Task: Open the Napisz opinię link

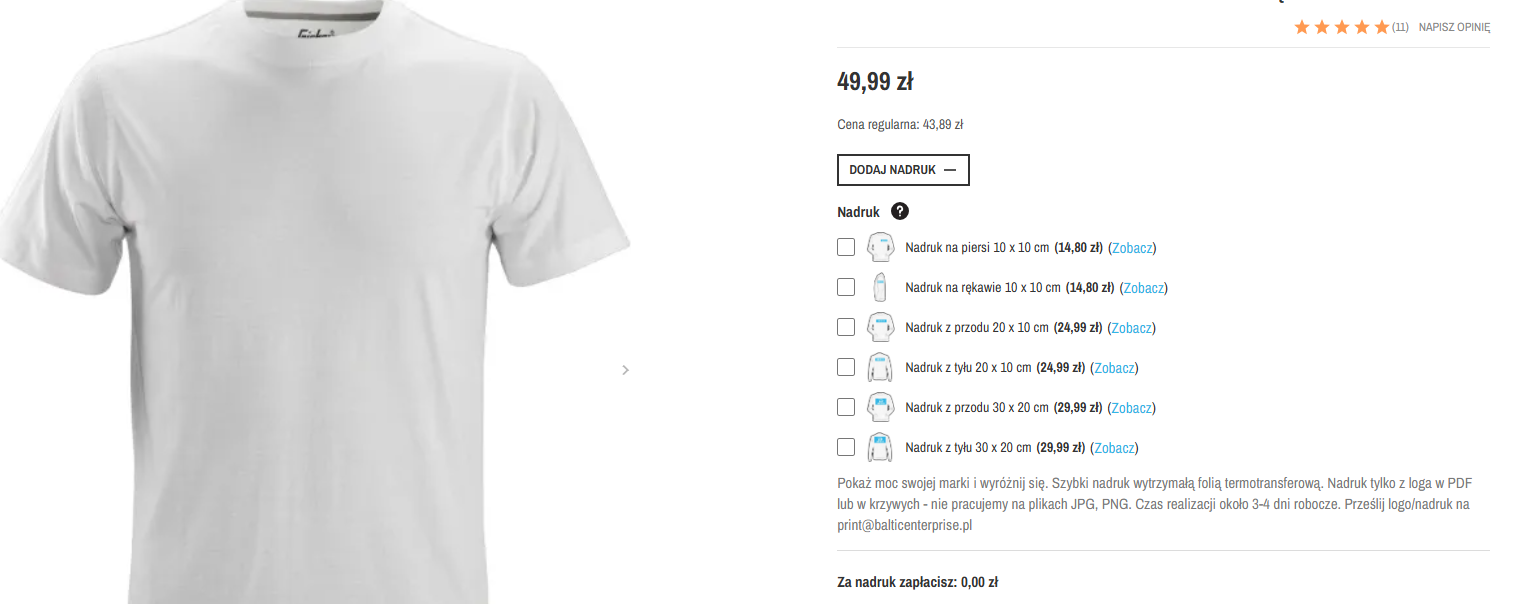Action: click(x=1454, y=27)
